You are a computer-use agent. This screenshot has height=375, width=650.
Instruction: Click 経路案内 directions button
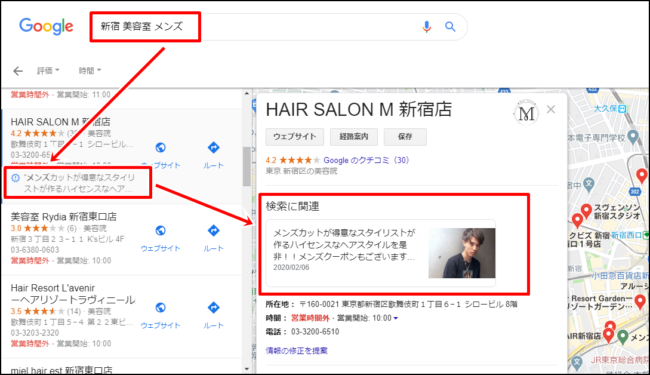(354, 137)
